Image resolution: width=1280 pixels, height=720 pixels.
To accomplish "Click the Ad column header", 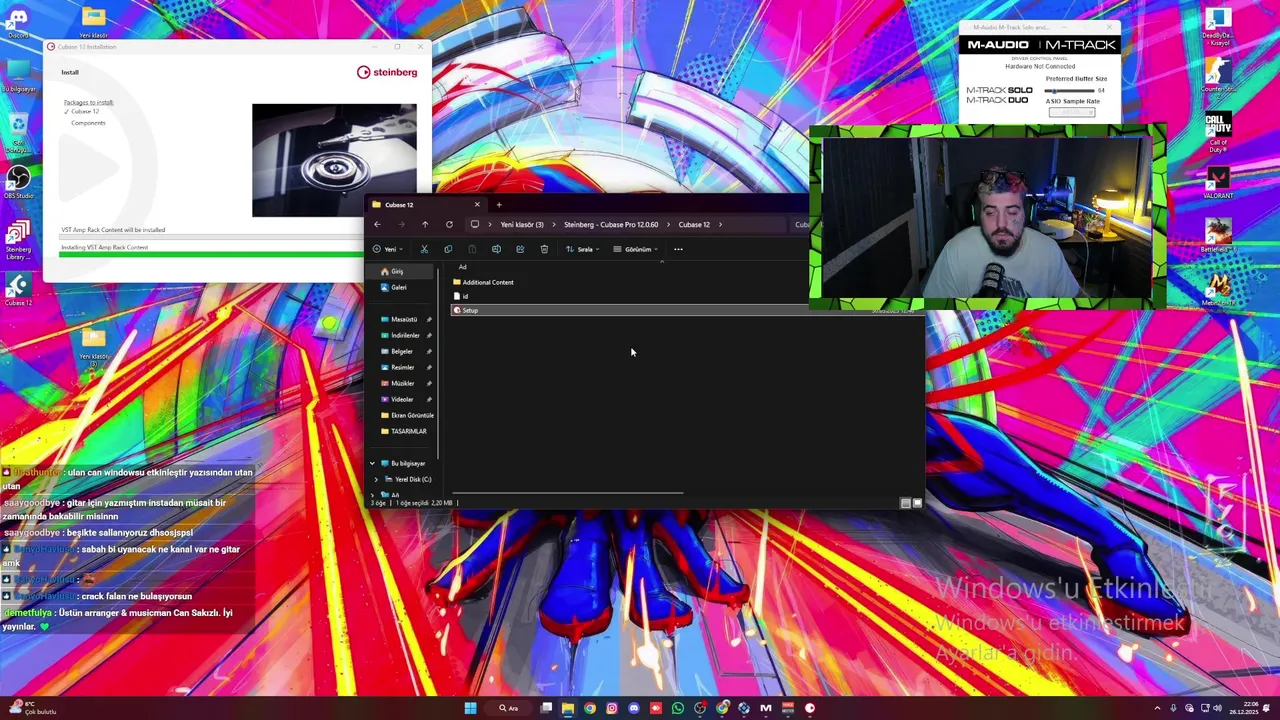I will point(462,267).
